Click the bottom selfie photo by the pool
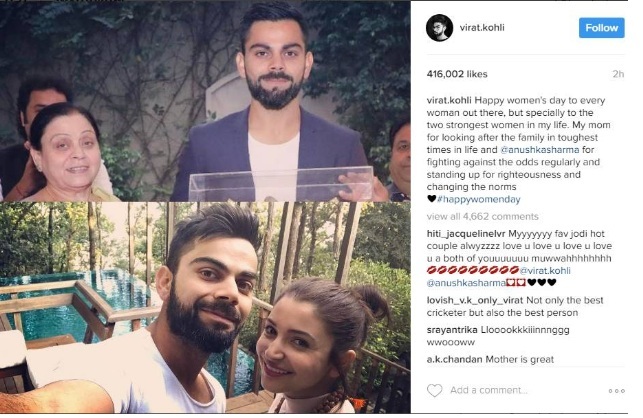The width and height of the screenshot is (643, 418). (x=205, y=307)
